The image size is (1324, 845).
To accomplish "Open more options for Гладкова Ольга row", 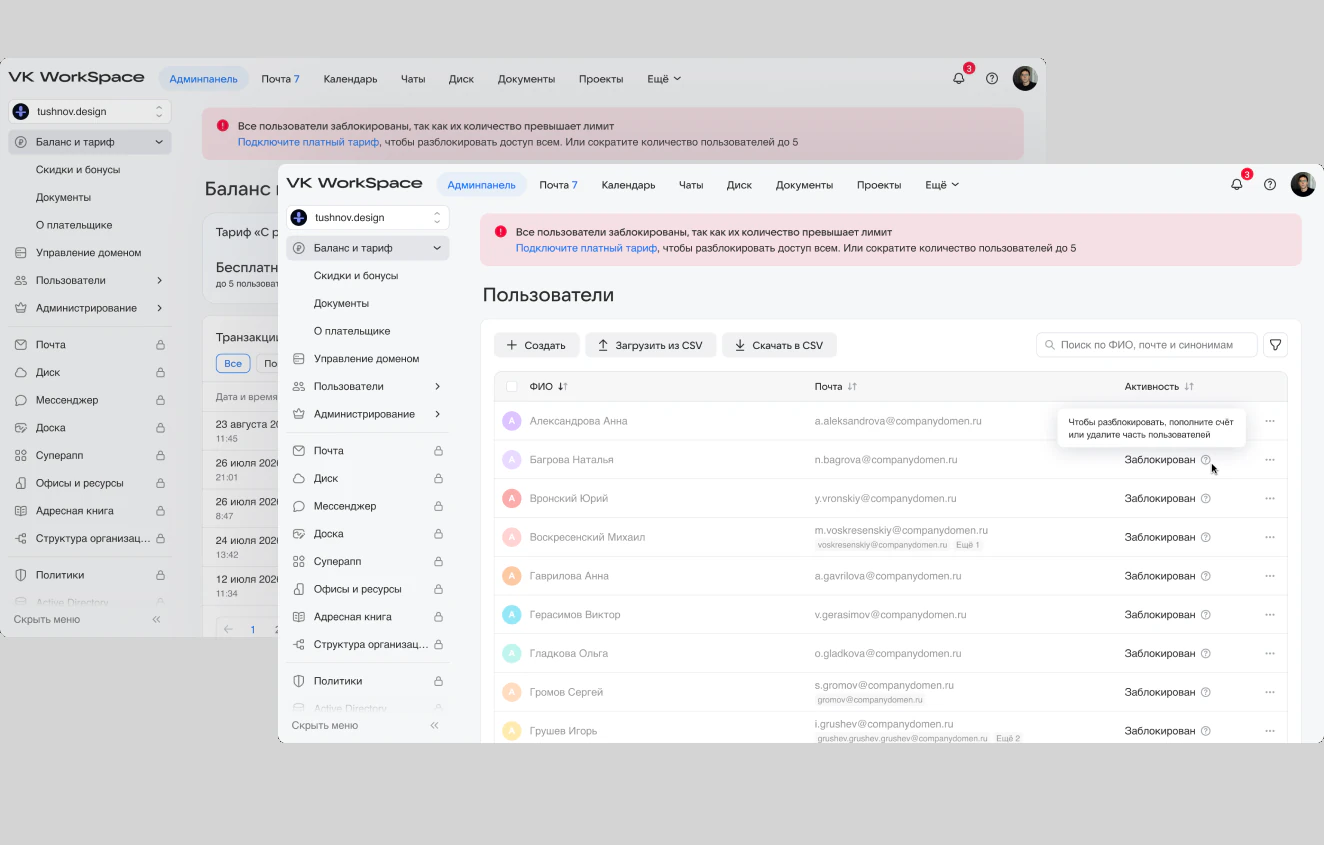I will (1270, 653).
